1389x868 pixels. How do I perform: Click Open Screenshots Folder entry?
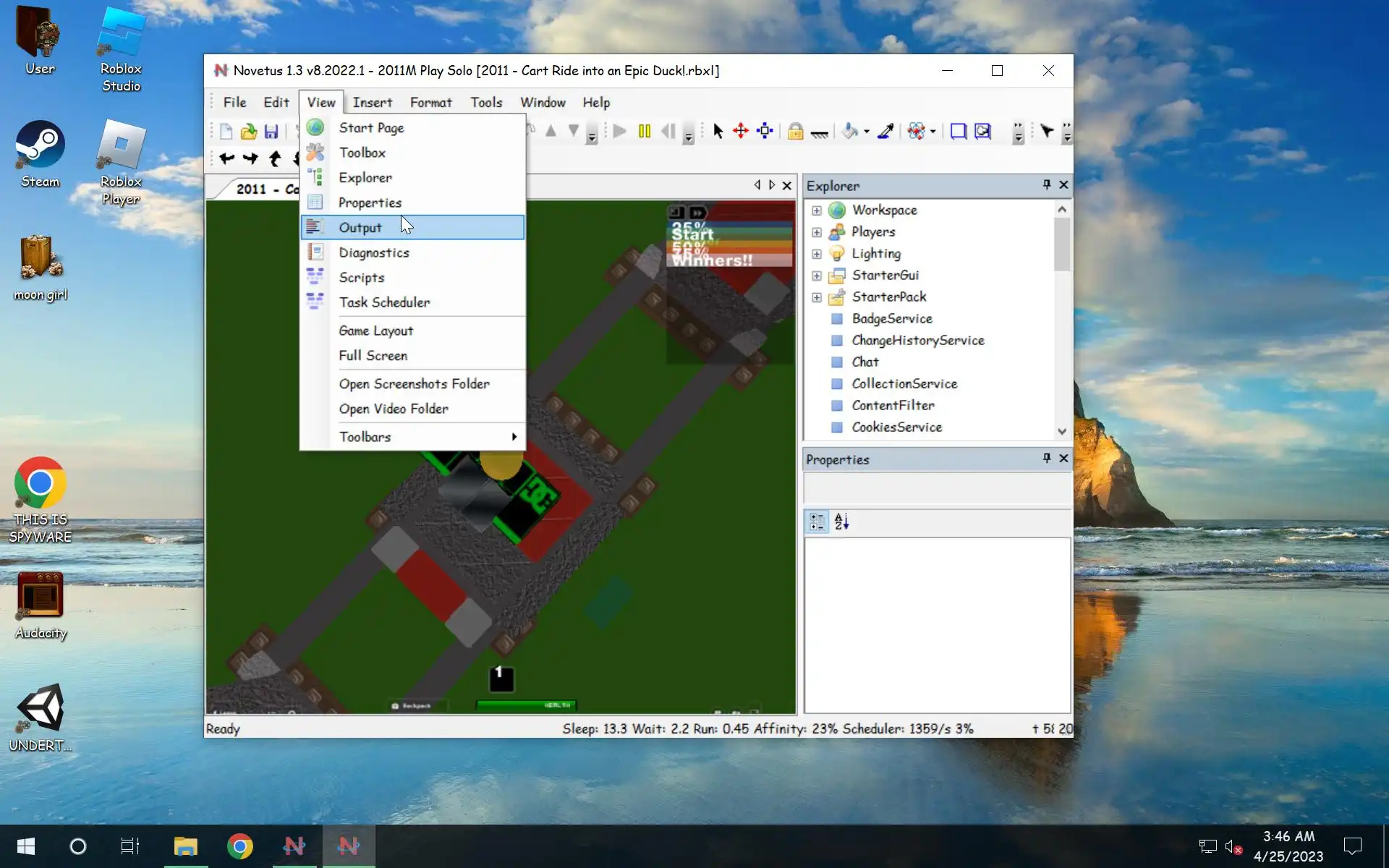click(414, 384)
